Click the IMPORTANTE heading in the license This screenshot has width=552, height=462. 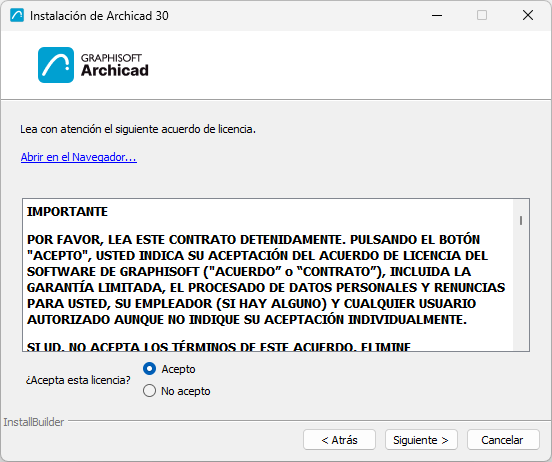pos(67,212)
